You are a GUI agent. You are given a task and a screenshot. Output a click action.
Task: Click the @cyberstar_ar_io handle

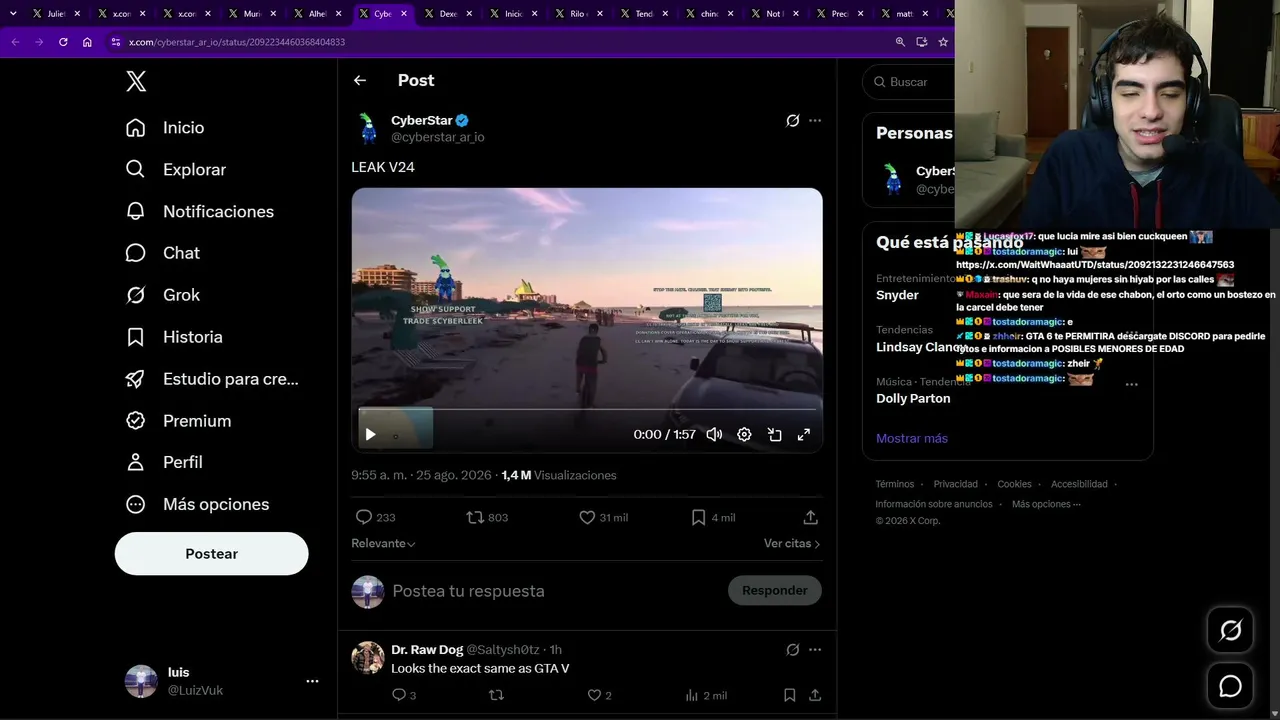[438, 137]
